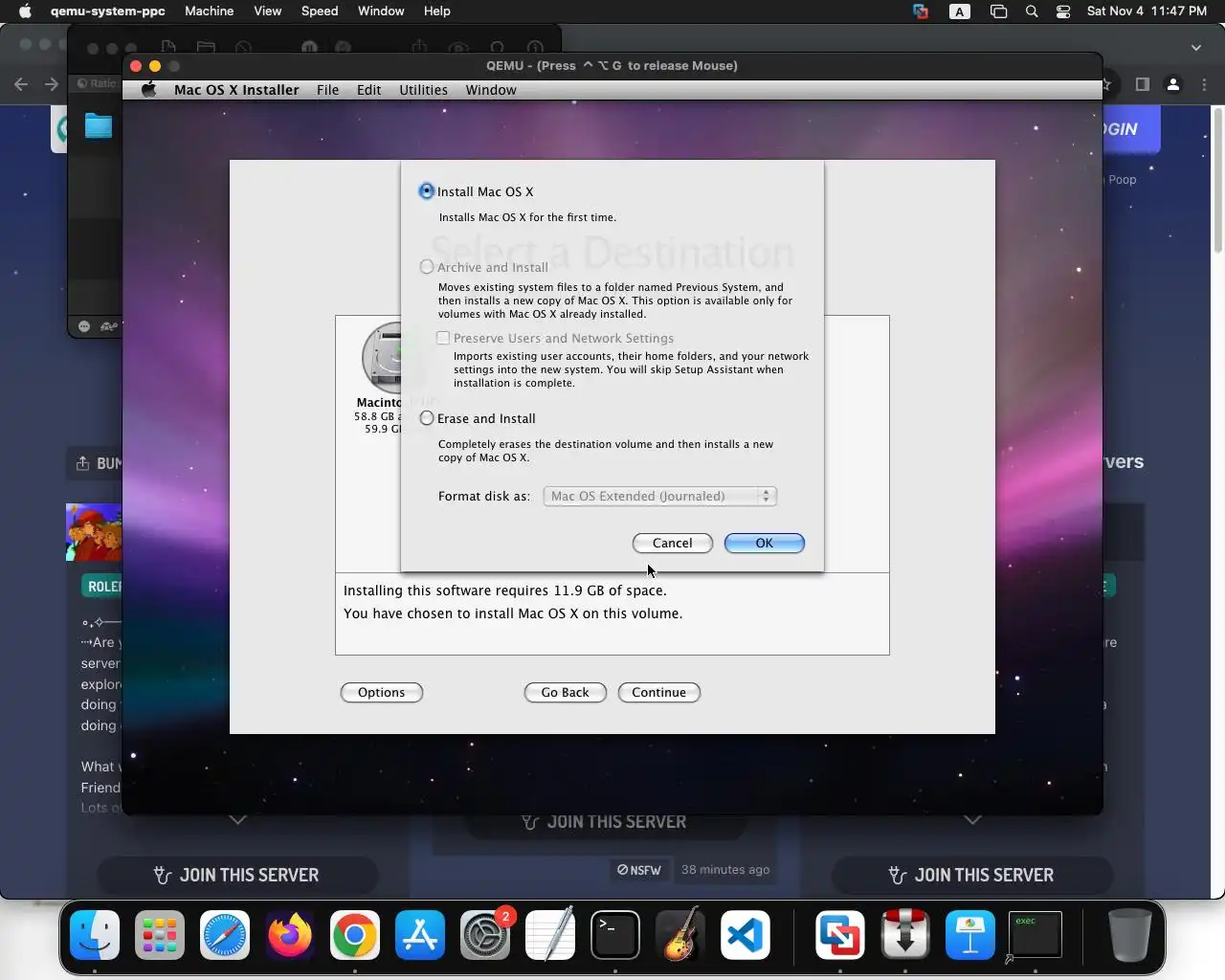Viewport: 1225px width, 980px height.
Task: Open host Machine menu
Action: pos(209,11)
